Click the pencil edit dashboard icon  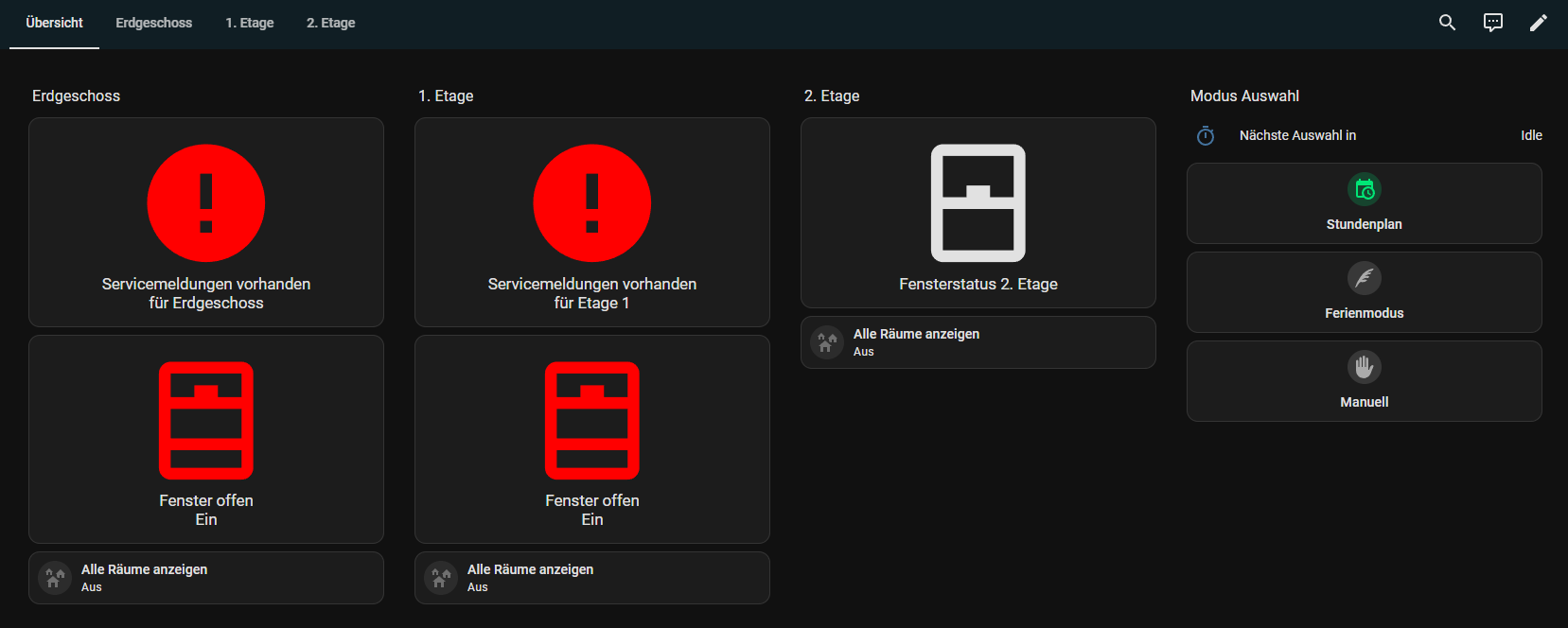pos(1538,23)
